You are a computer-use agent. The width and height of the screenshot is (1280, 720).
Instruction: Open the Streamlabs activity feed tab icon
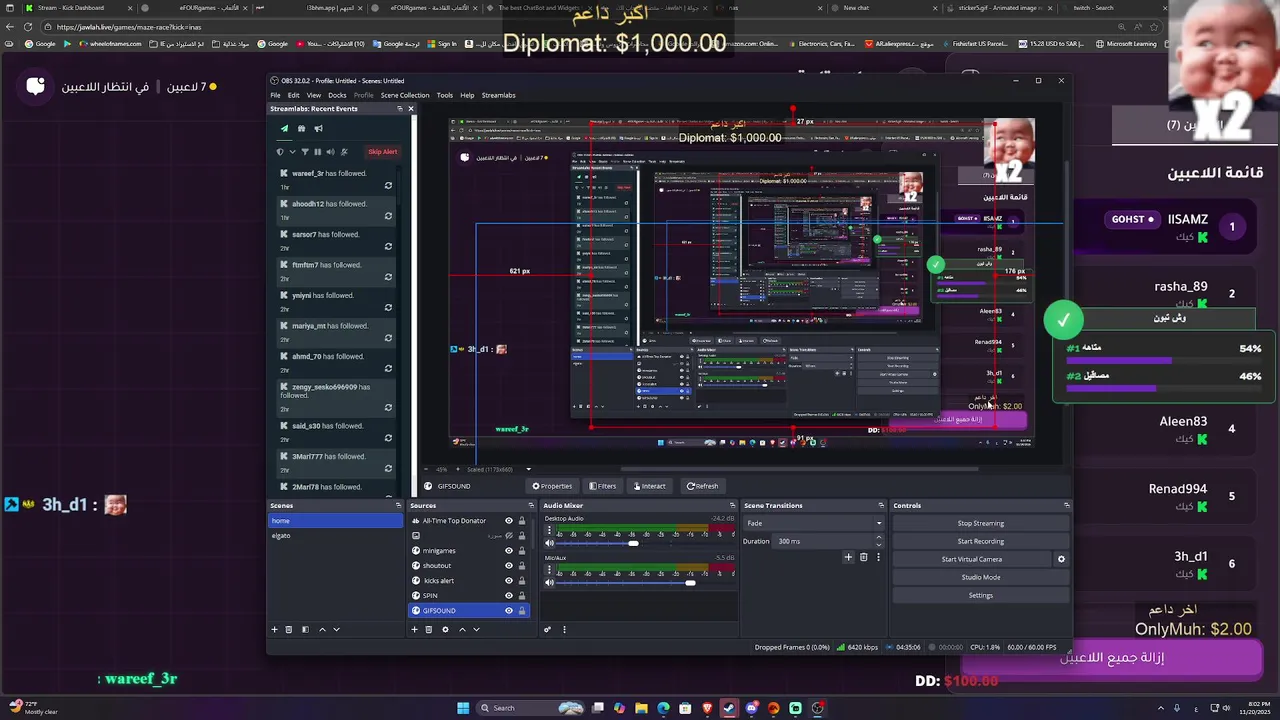[x=284, y=128]
